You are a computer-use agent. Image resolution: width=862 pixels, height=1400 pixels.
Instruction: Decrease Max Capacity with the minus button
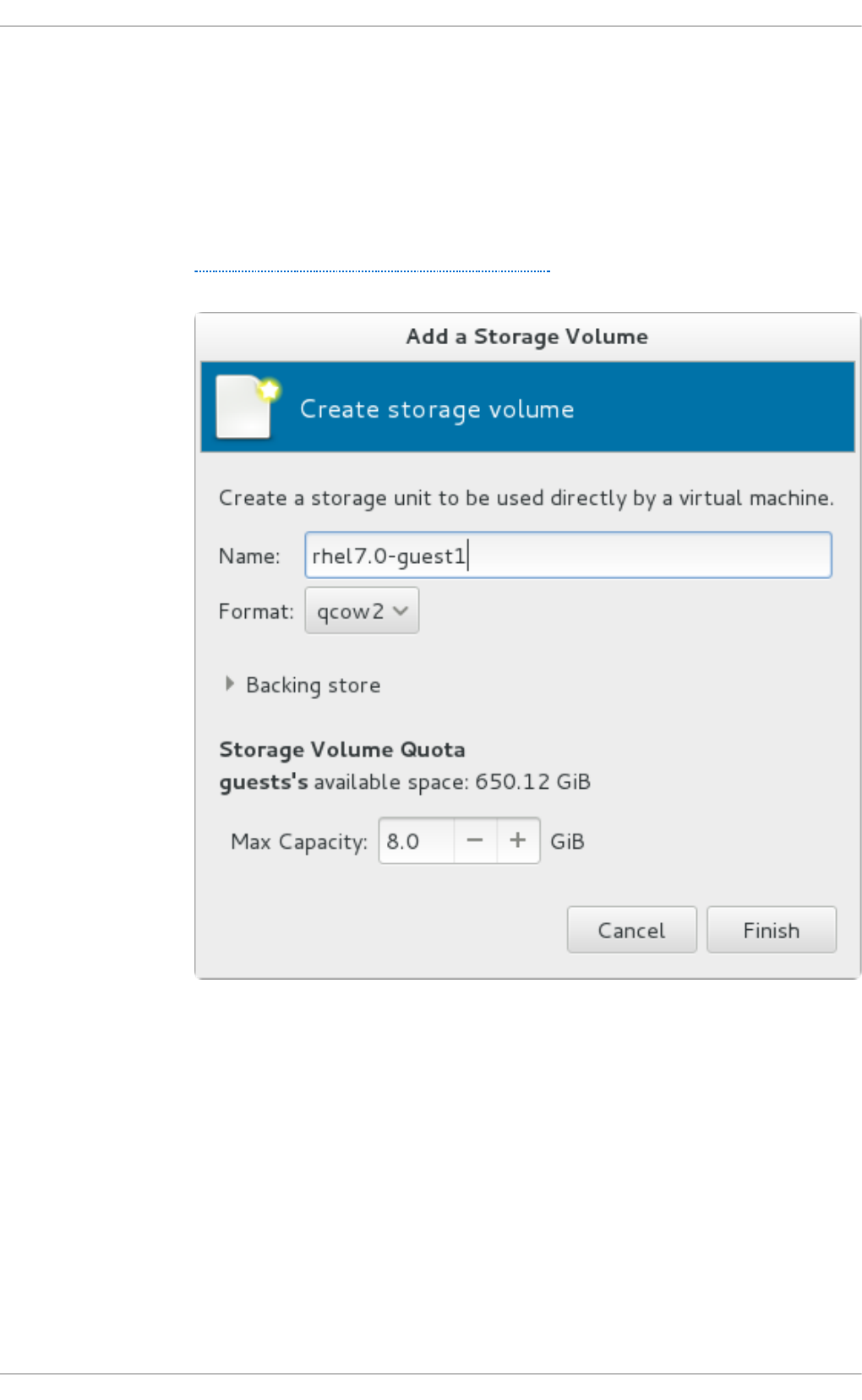pyautogui.click(x=475, y=841)
